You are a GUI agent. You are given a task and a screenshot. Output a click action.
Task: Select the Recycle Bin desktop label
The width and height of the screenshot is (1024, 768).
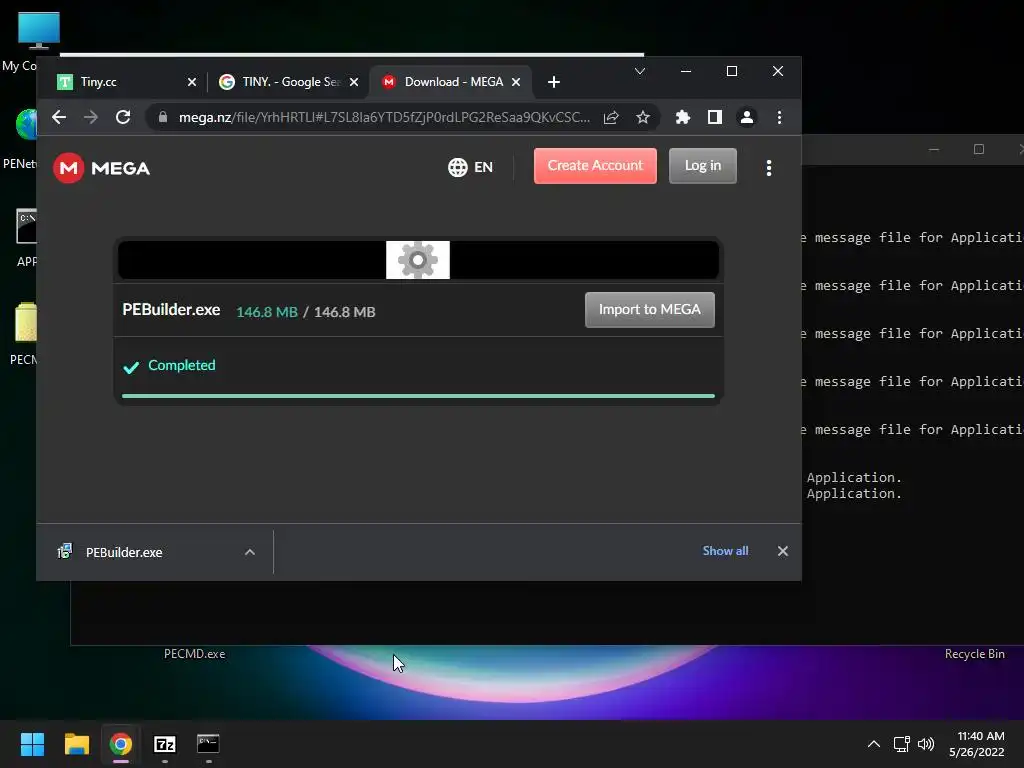coord(974,654)
